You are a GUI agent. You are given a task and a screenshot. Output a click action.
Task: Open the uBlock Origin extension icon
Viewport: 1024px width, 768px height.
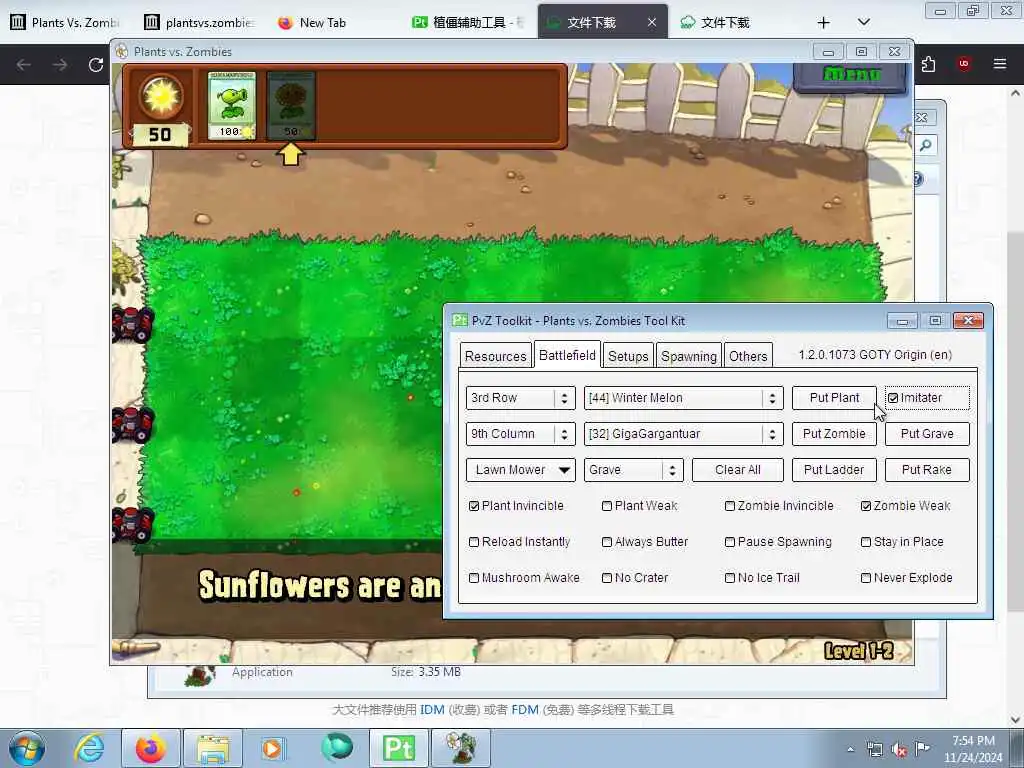pyautogui.click(x=964, y=64)
